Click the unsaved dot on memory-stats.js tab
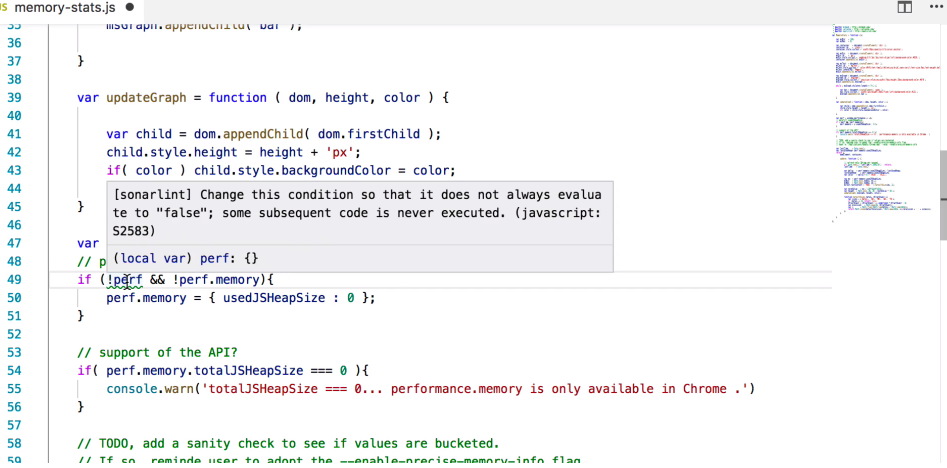The height and width of the screenshot is (468, 947). (128, 9)
